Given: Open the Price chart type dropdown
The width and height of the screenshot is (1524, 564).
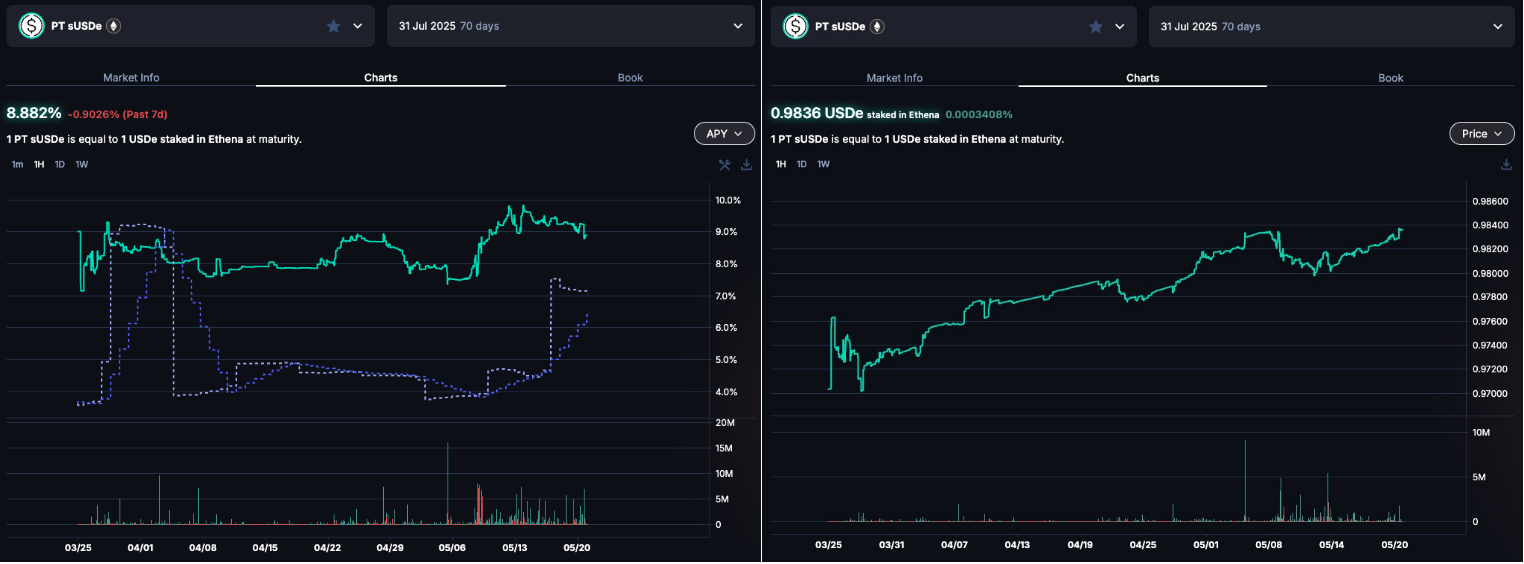Looking at the screenshot, I should tap(1481, 133).
